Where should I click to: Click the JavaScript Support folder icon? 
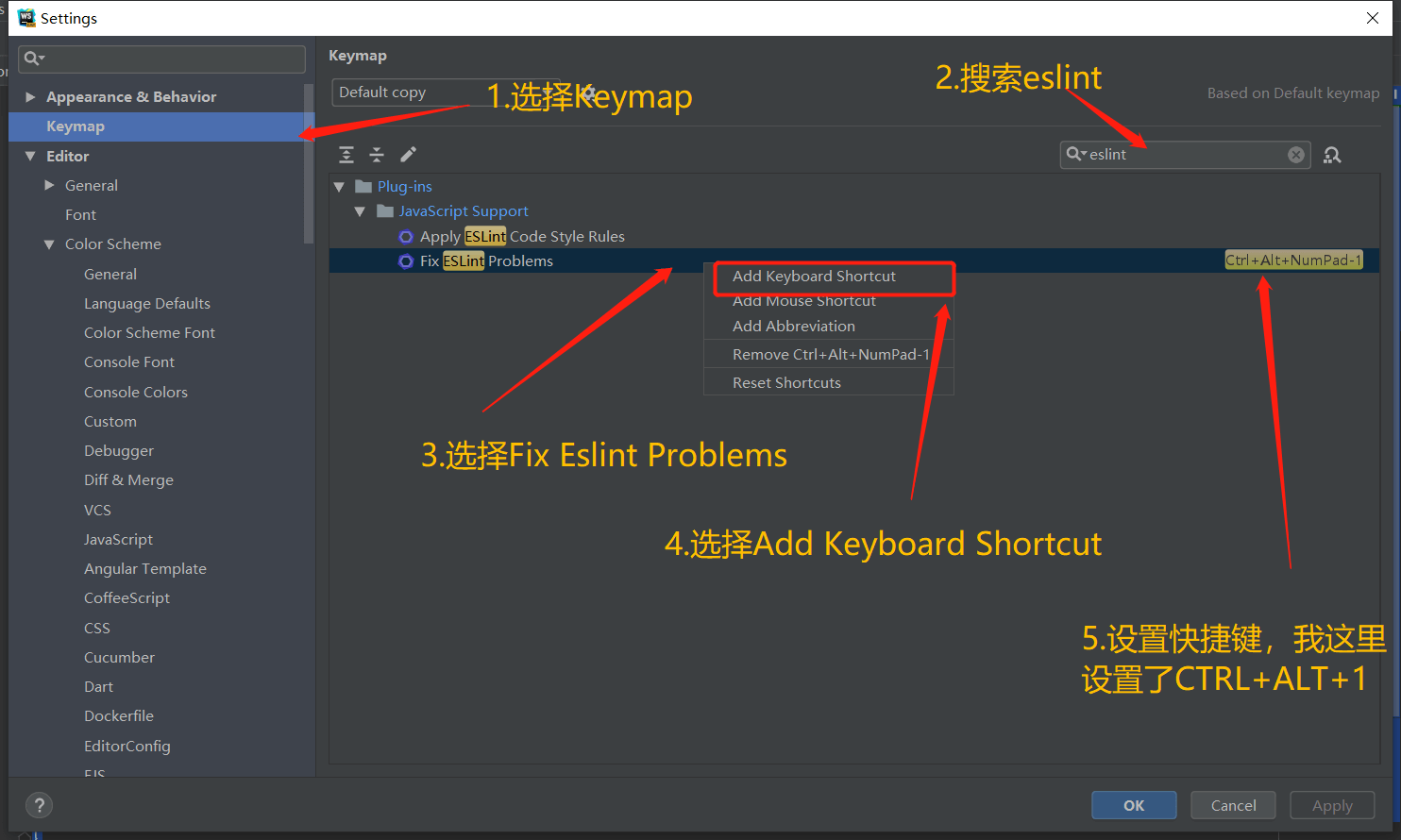pyautogui.click(x=384, y=211)
